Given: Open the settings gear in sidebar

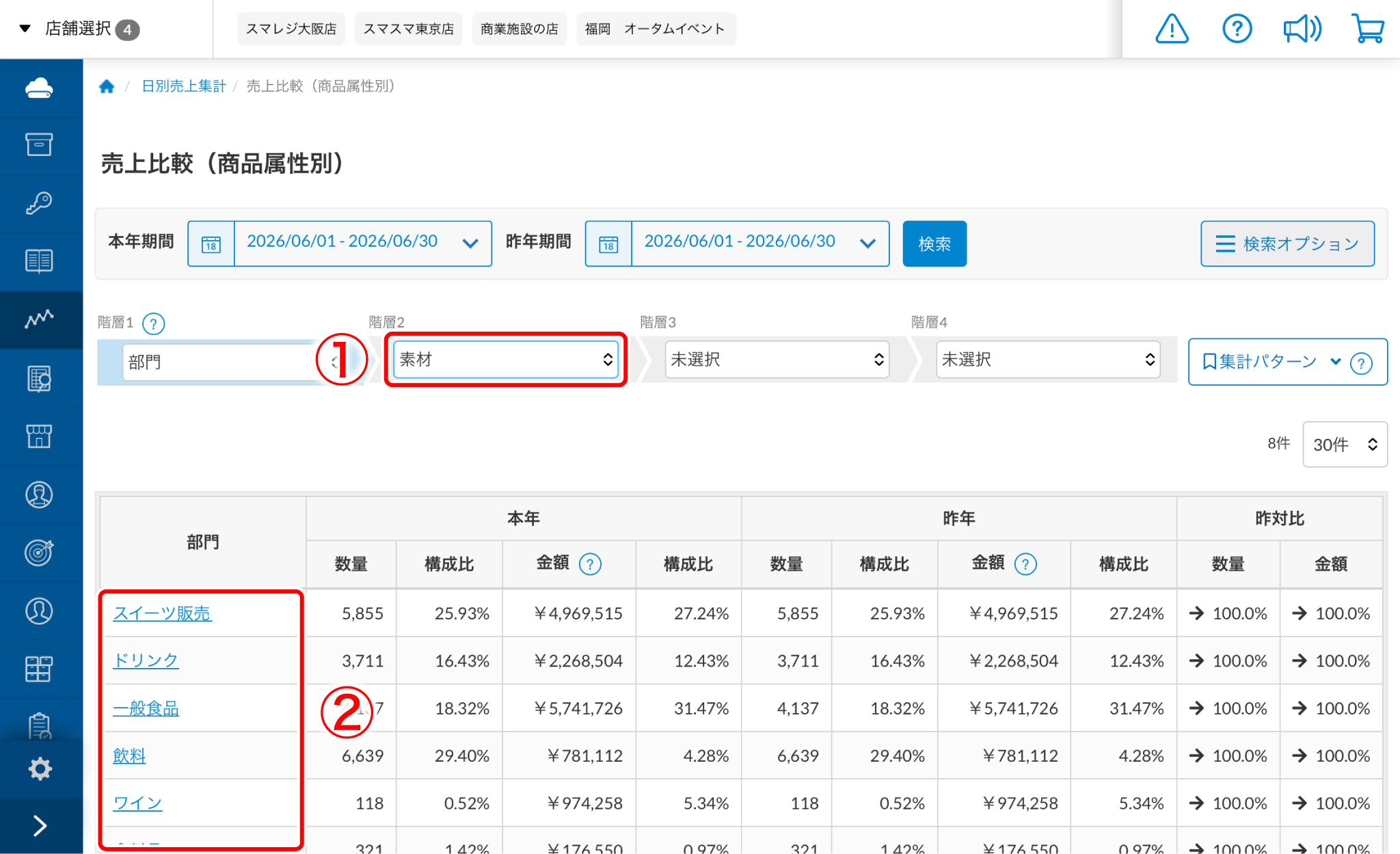Looking at the screenshot, I should pyautogui.click(x=40, y=769).
